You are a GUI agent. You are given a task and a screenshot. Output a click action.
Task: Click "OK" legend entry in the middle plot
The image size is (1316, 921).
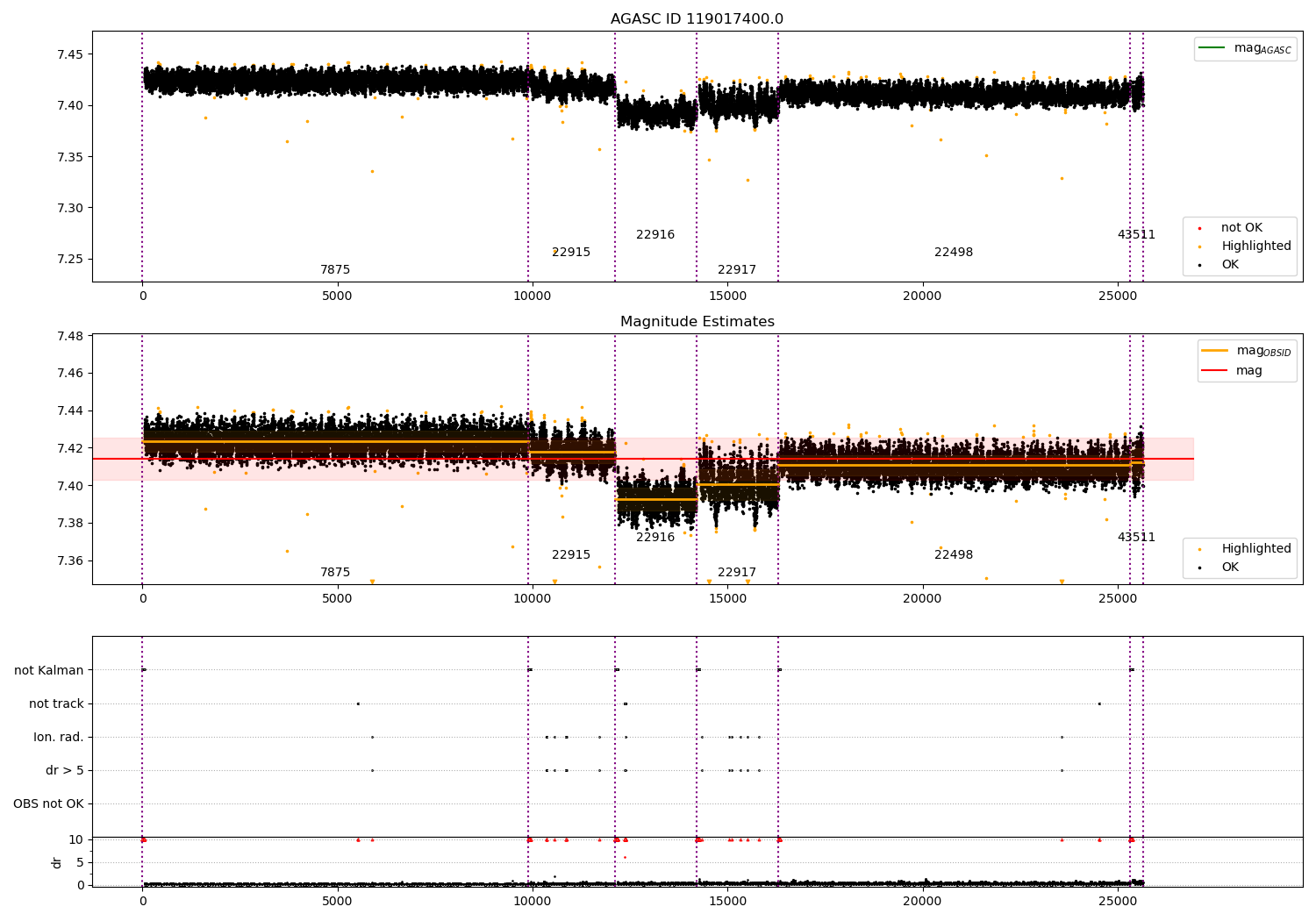(x=1230, y=568)
